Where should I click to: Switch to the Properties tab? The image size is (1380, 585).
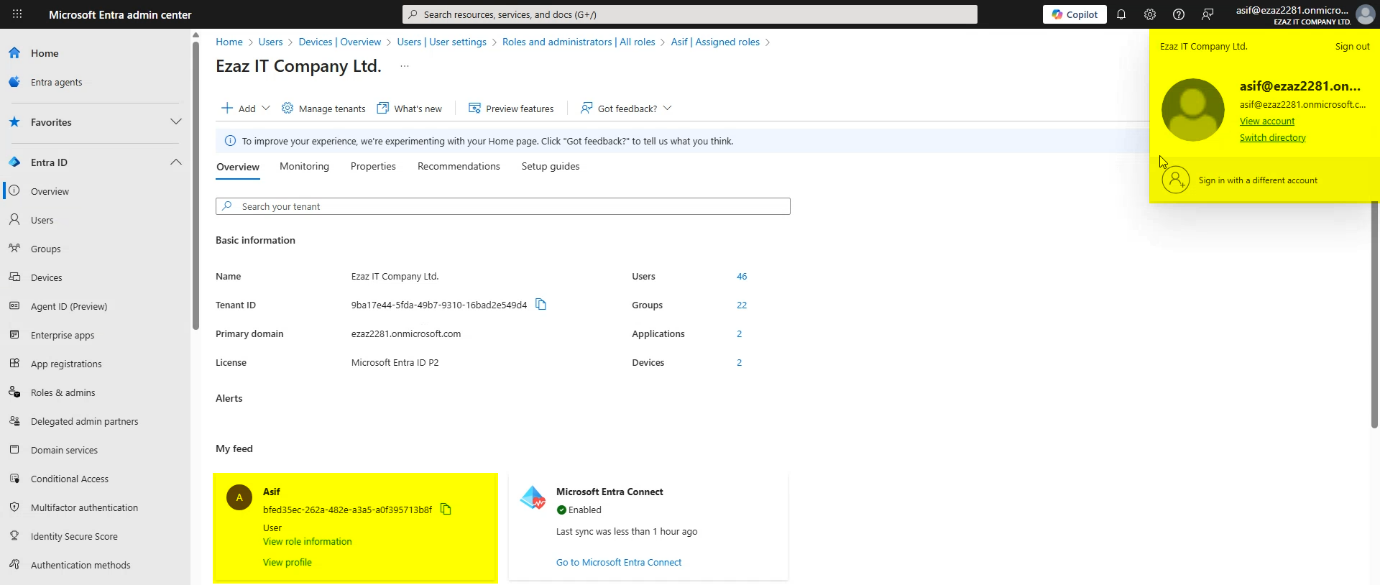[373, 166]
